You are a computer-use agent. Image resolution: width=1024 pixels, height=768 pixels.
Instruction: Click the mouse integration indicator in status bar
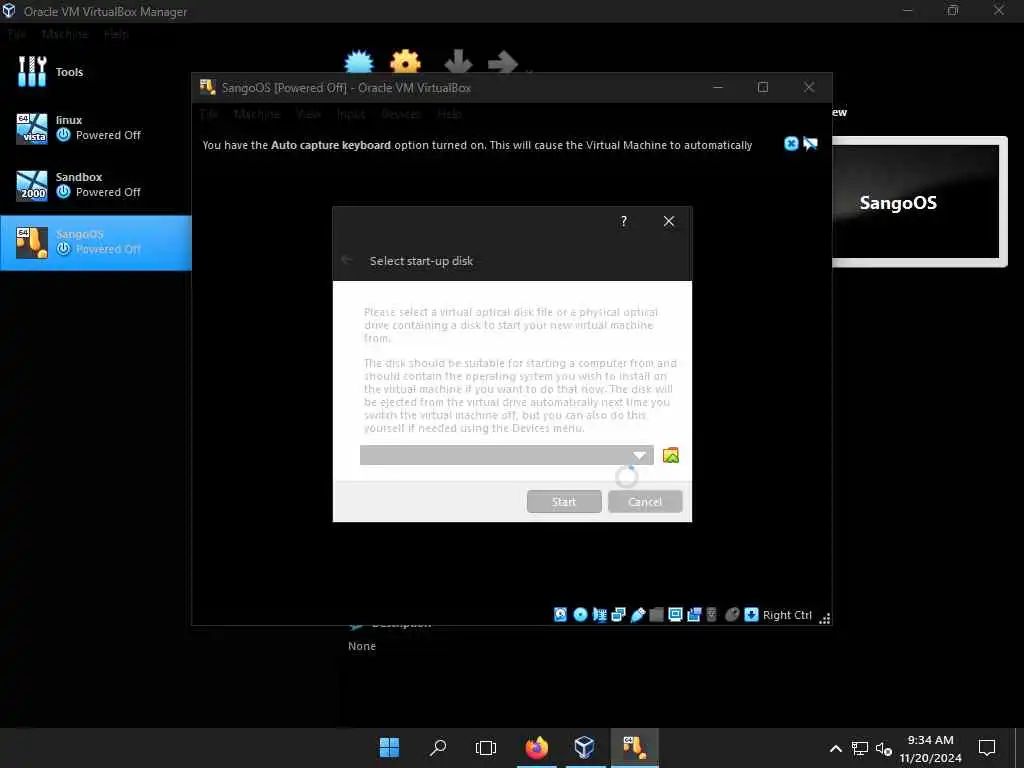(732, 615)
